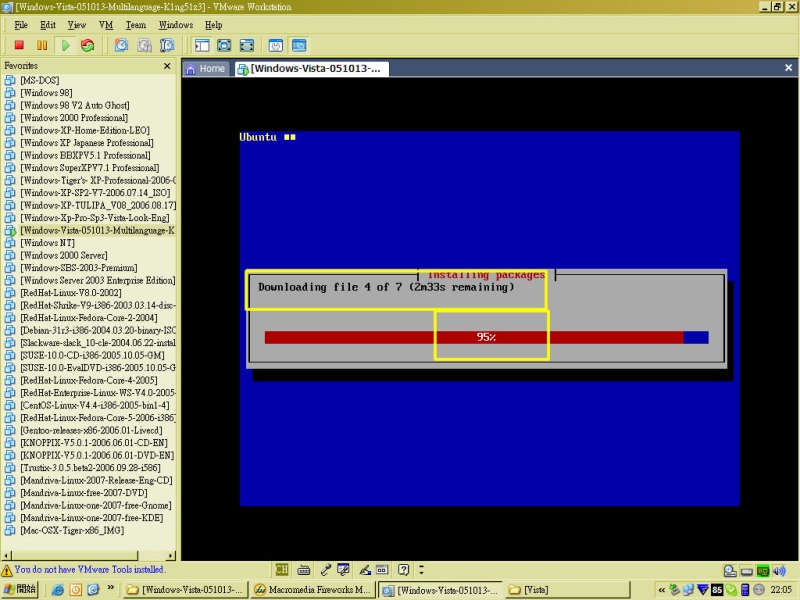The height and width of the screenshot is (600, 800).
Task: Click the language bar help icon
Action: pos(404,569)
